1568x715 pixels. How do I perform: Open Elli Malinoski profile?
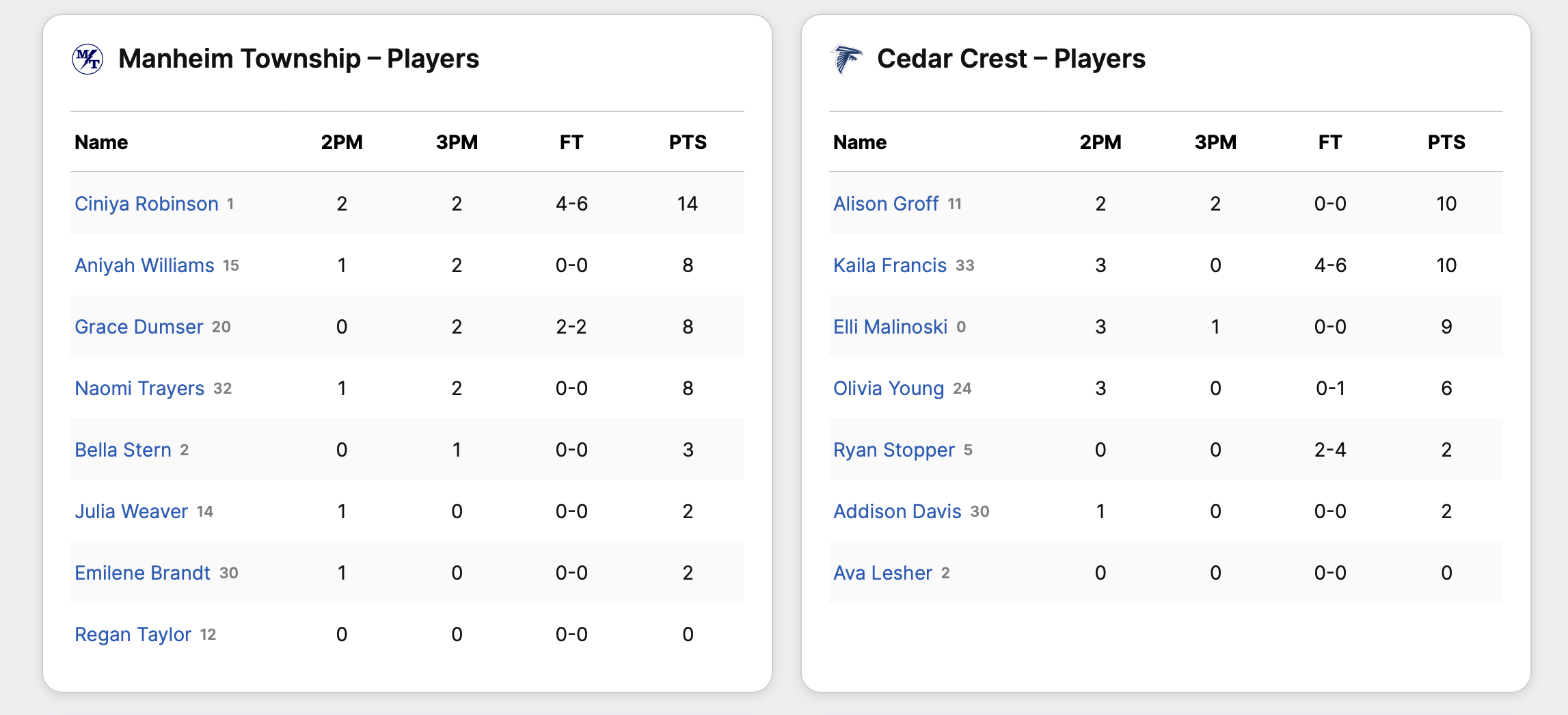(x=890, y=327)
